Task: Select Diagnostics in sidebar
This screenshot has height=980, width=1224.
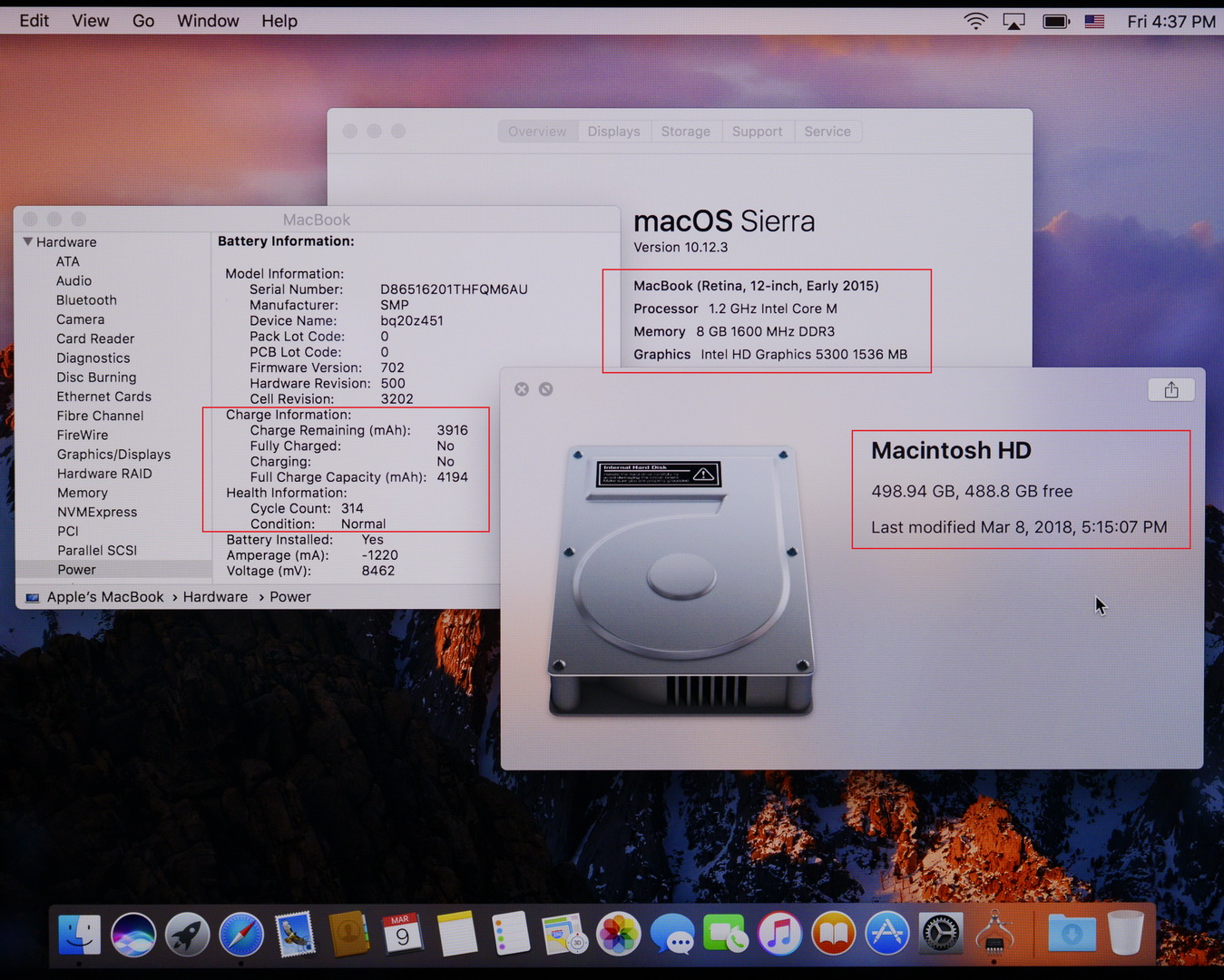Action: (x=93, y=358)
